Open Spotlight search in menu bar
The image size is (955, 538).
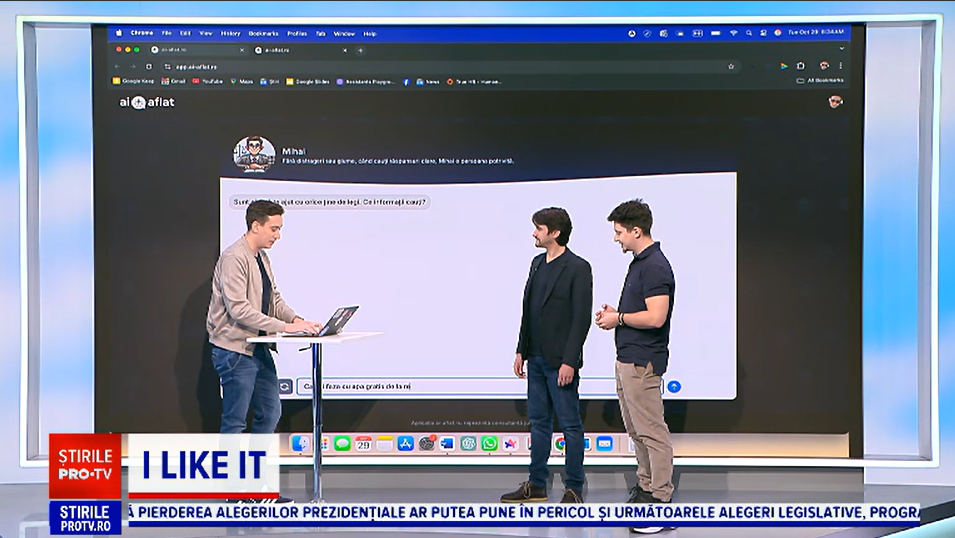[749, 33]
